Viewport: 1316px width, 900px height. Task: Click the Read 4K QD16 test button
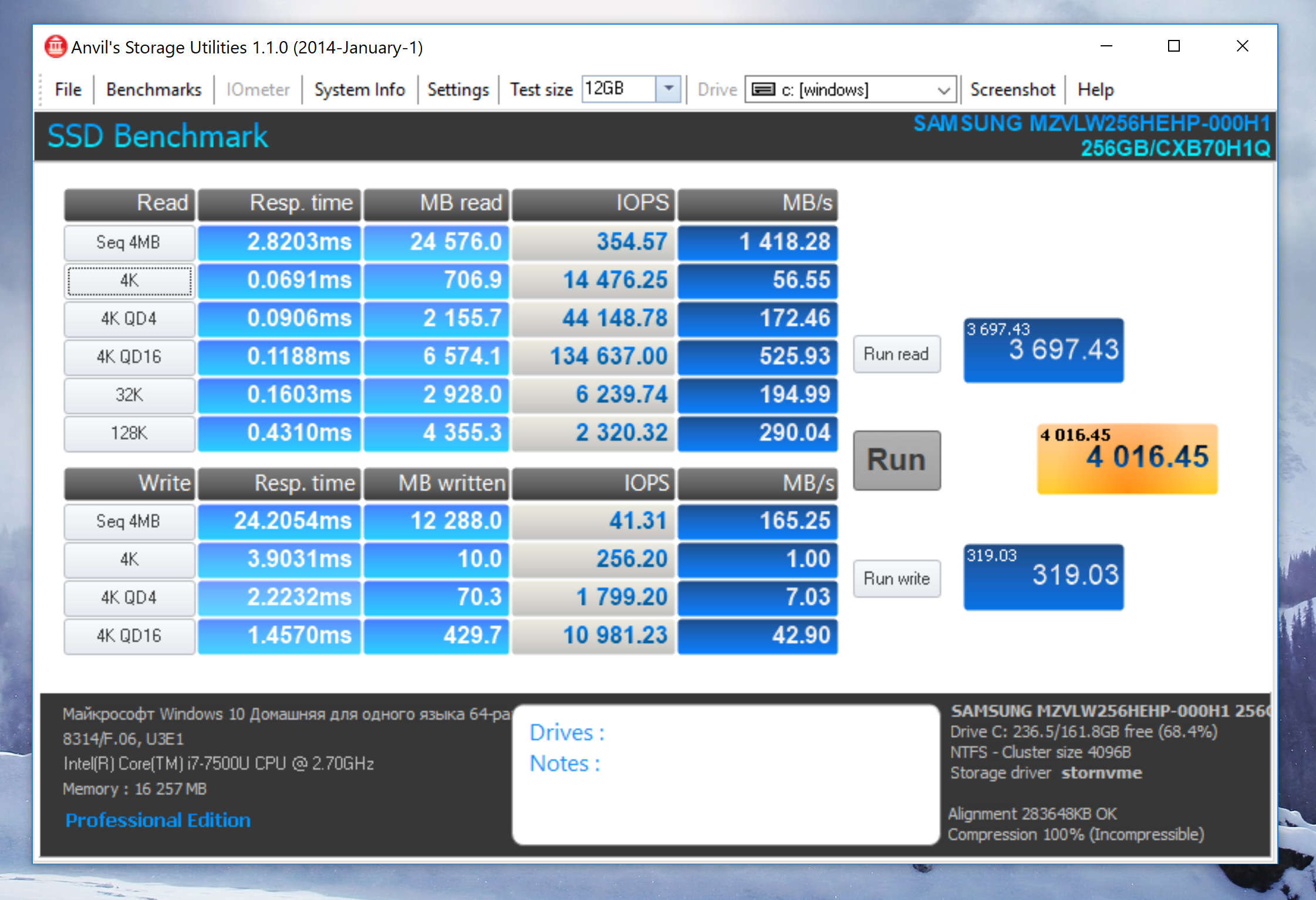pyautogui.click(x=129, y=357)
